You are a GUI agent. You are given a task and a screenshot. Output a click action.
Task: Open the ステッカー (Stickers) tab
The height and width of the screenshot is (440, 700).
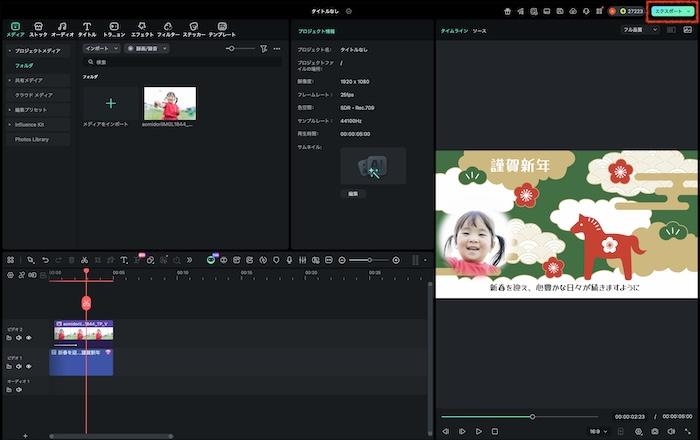pyautogui.click(x=194, y=29)
